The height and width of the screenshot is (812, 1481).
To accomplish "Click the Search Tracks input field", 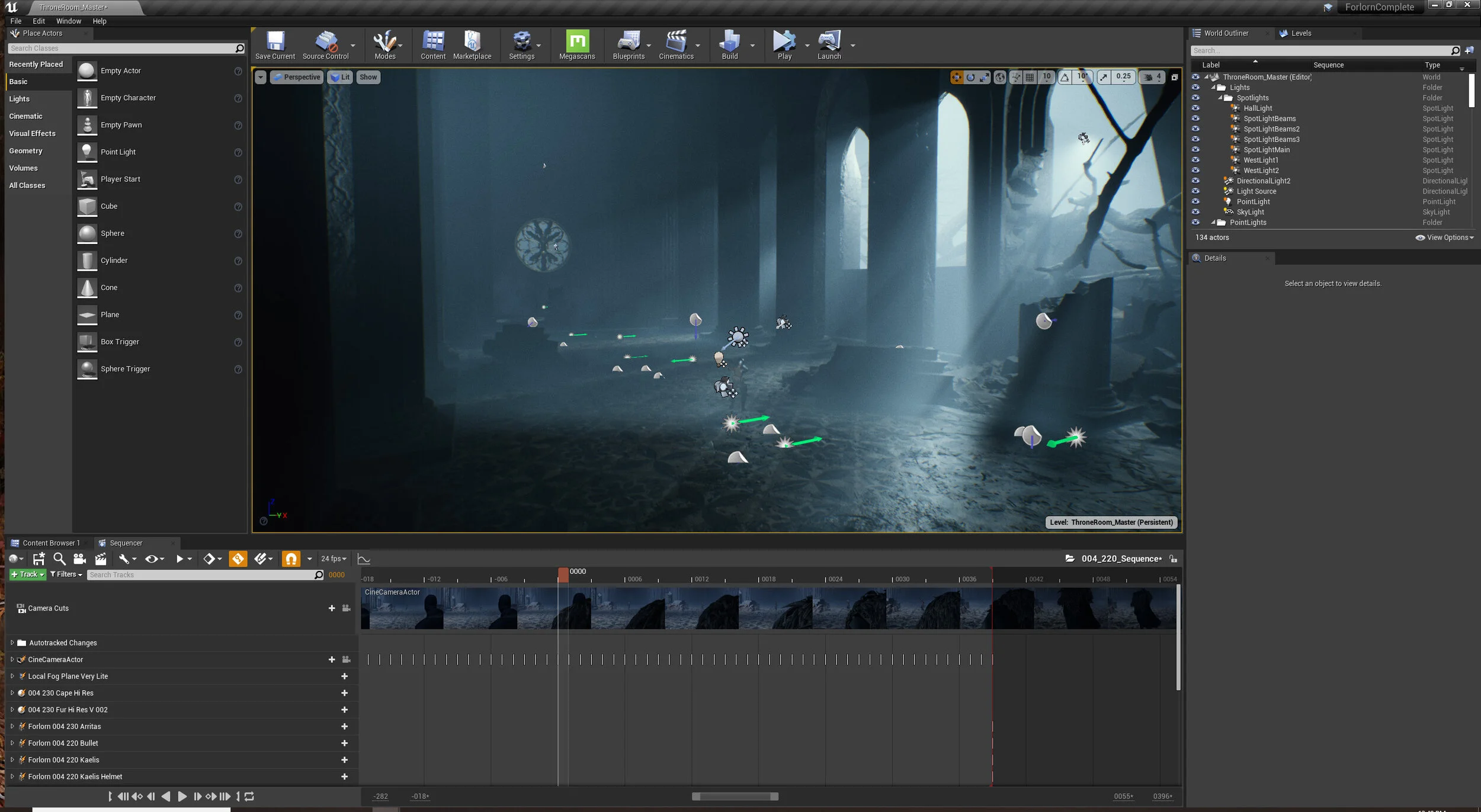I will (200, 575).
